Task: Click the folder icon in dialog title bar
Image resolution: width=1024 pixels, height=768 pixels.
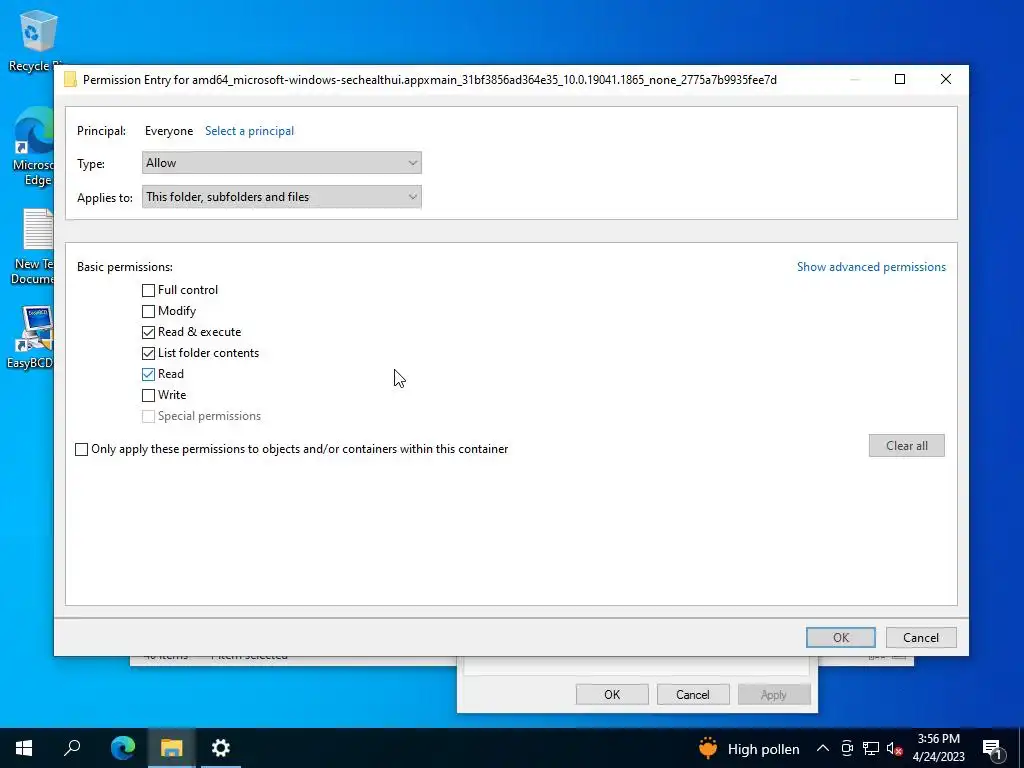Action: [x=70, y=80]
